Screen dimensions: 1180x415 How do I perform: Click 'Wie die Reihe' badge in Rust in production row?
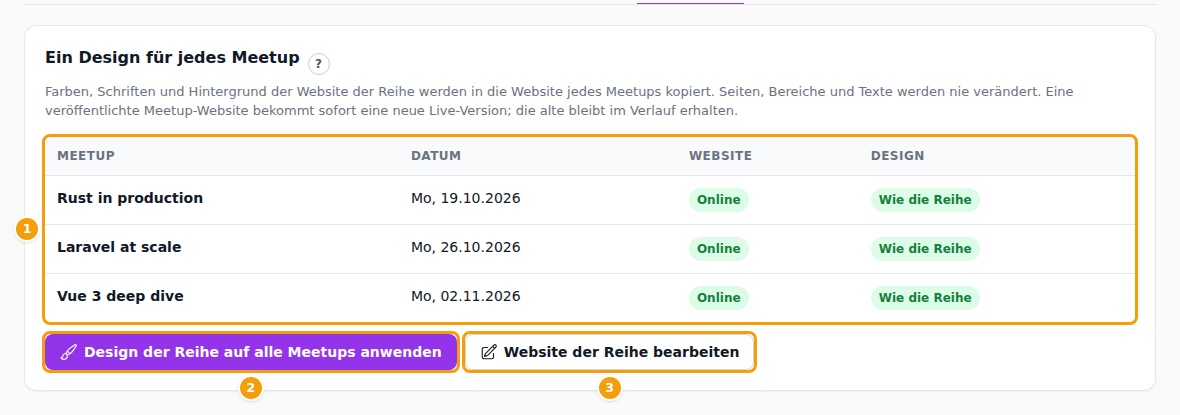pos(925,200)
